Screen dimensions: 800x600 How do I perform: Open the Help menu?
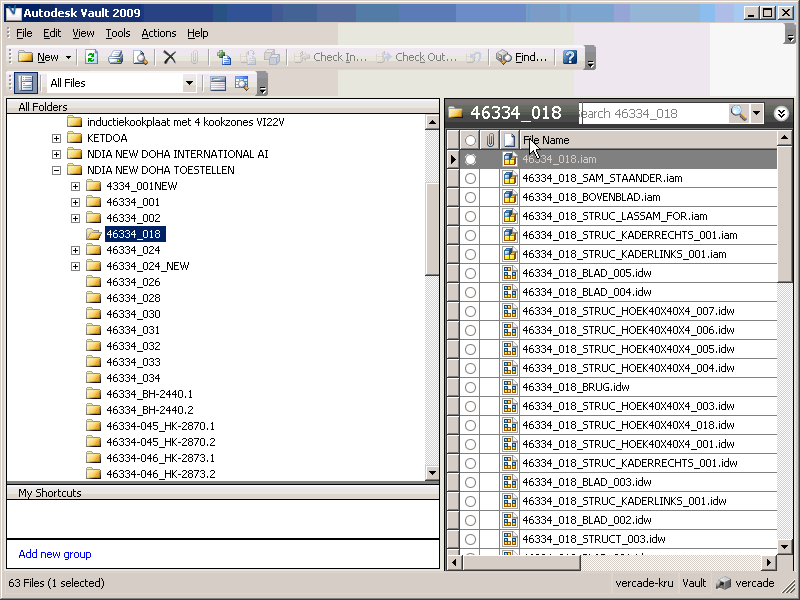[197, 33]
